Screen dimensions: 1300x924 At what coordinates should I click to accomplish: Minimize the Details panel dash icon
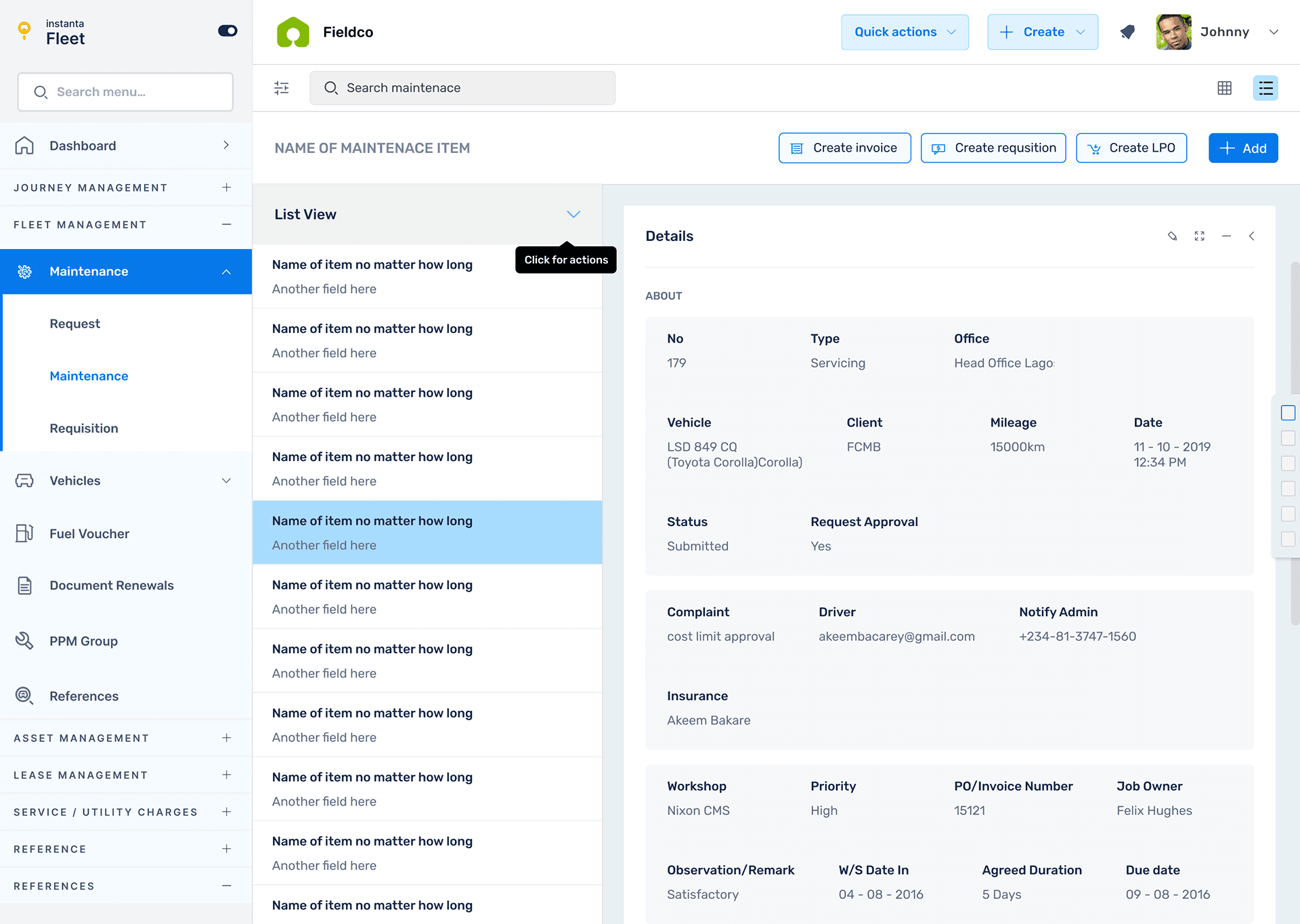[1226, 236]
